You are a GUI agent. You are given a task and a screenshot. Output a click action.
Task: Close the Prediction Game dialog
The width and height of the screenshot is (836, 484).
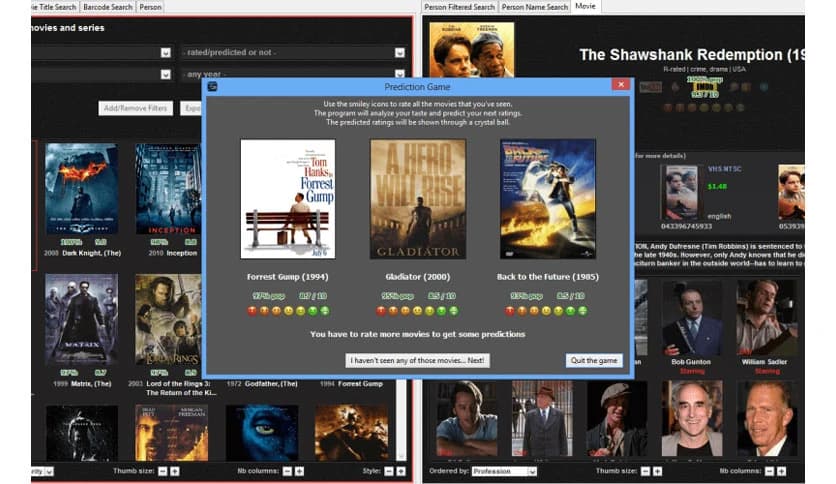(x=621, y=85)
